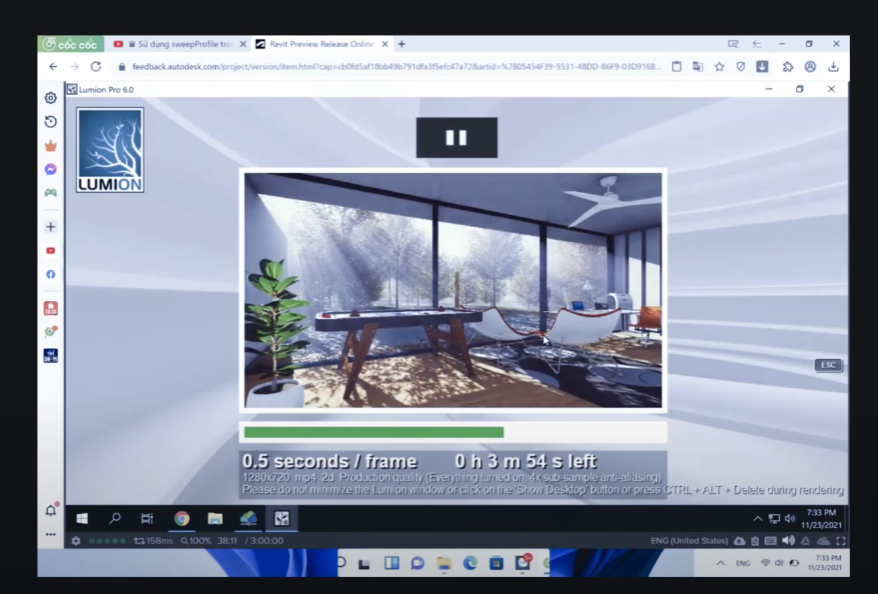Toggle remote session fullscreen icon
Image resolution: width=878 pixels, height=594 pixels.
click(840, 541)
